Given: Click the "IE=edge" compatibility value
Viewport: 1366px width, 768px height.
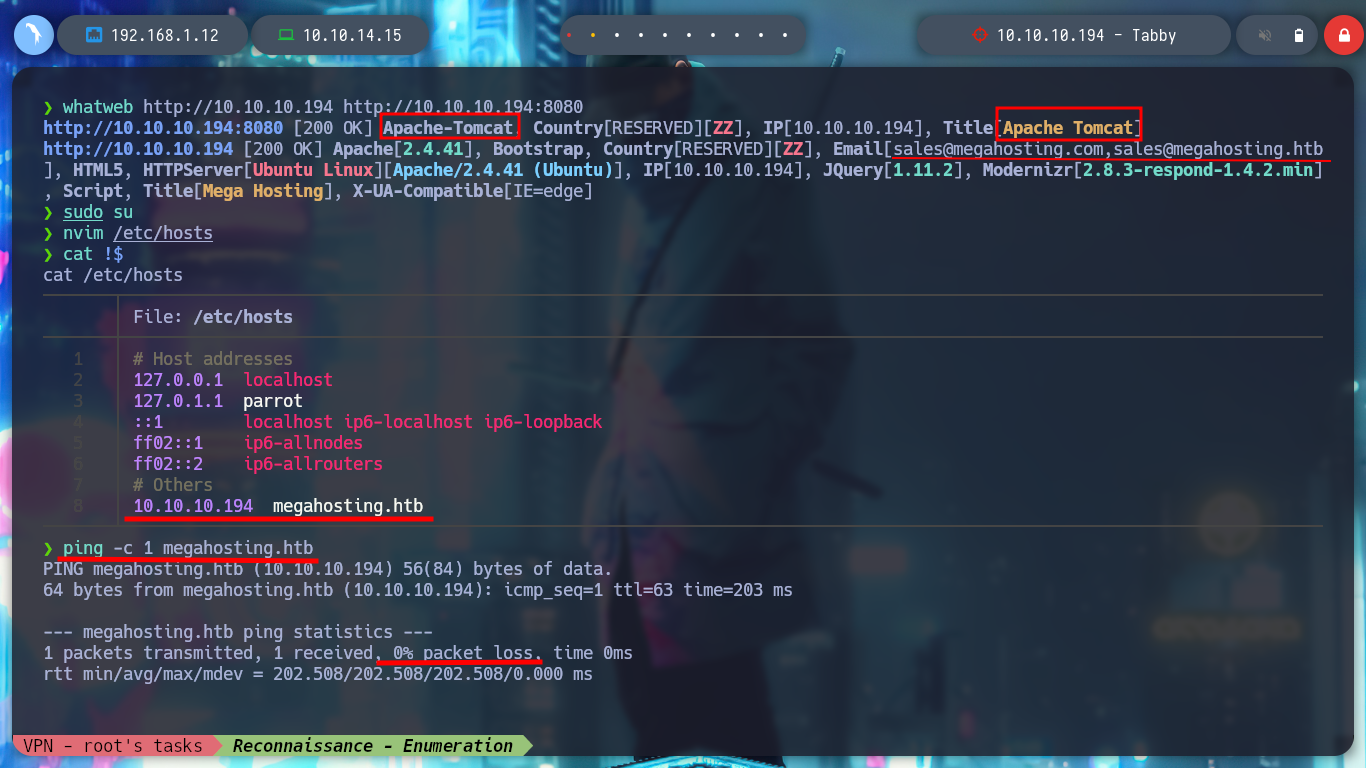Looking at the screenshot, I should (548, 190).
